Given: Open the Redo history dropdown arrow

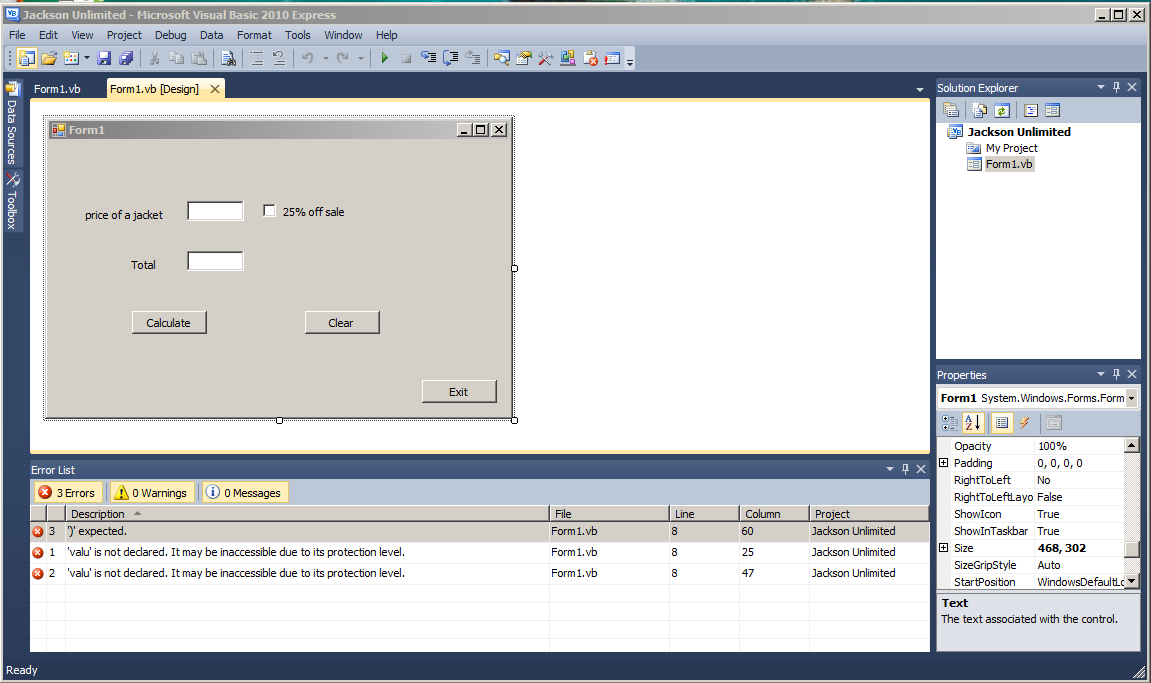Looking at the screenshot, I should coord(360,58).
